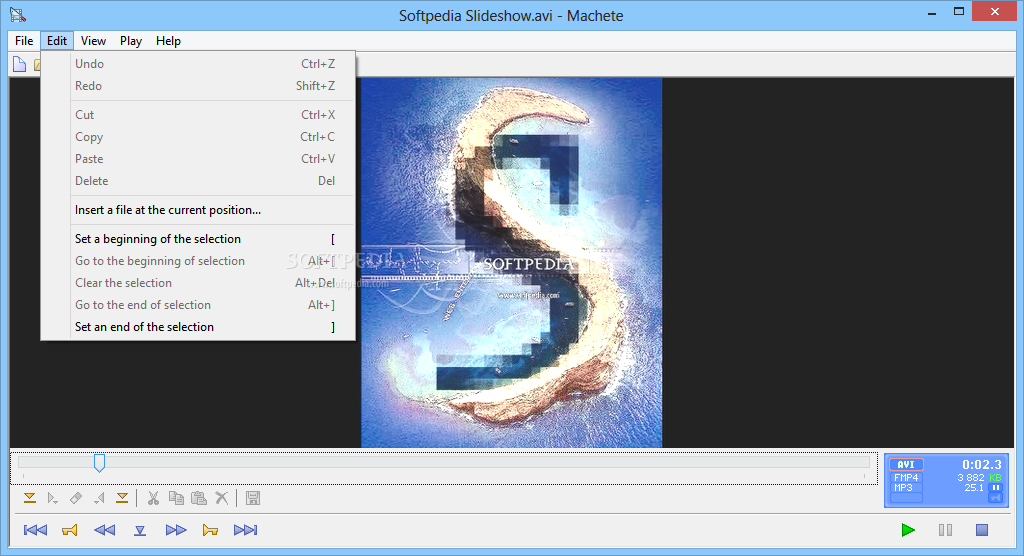The width and height of the screenshot is (1024, 556).
Task: Choose Undo from the Edit menu
Action: tap(199, 63)
